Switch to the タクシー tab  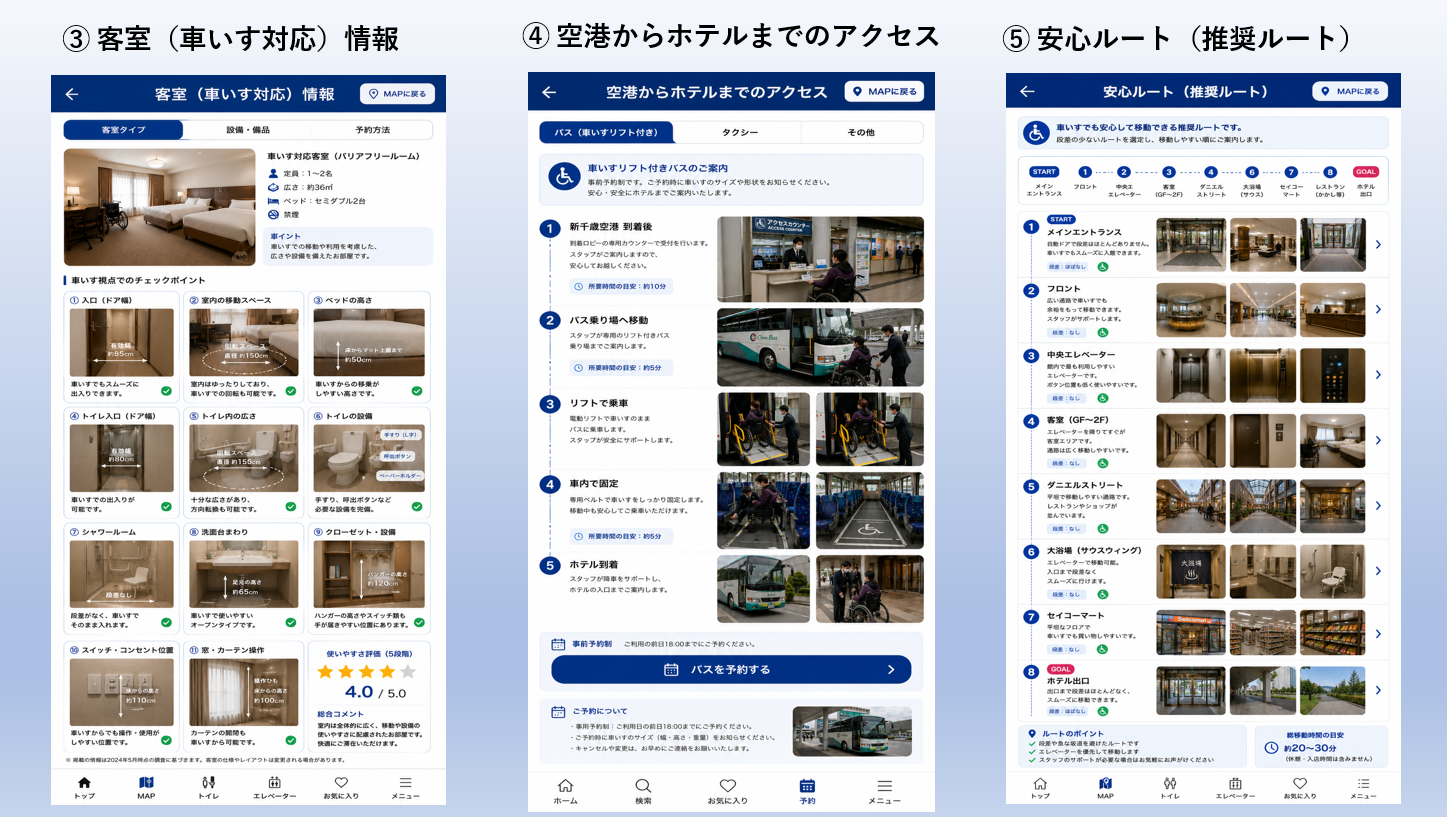pyautogui.click(x=739, y=132)
